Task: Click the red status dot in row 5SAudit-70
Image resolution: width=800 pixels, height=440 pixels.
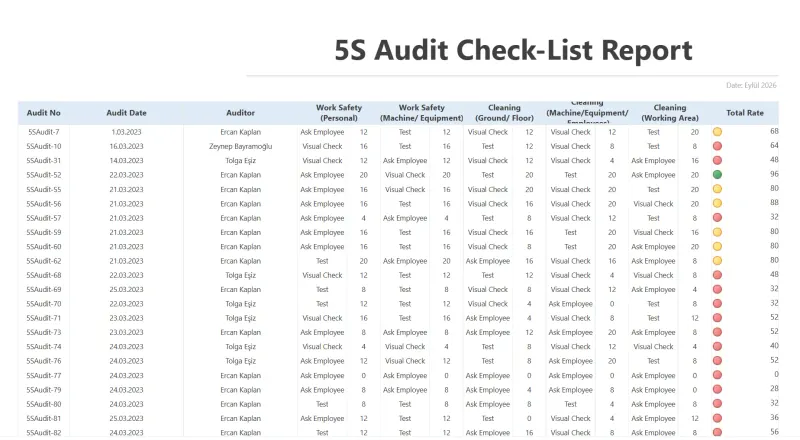Action: point(717,303)
